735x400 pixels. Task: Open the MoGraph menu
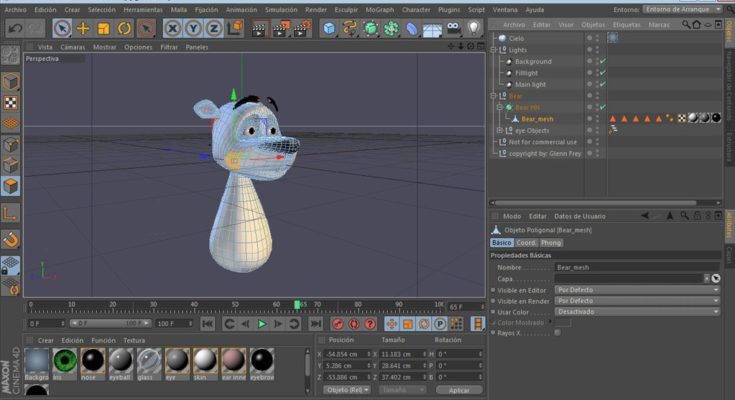[380, 10]
